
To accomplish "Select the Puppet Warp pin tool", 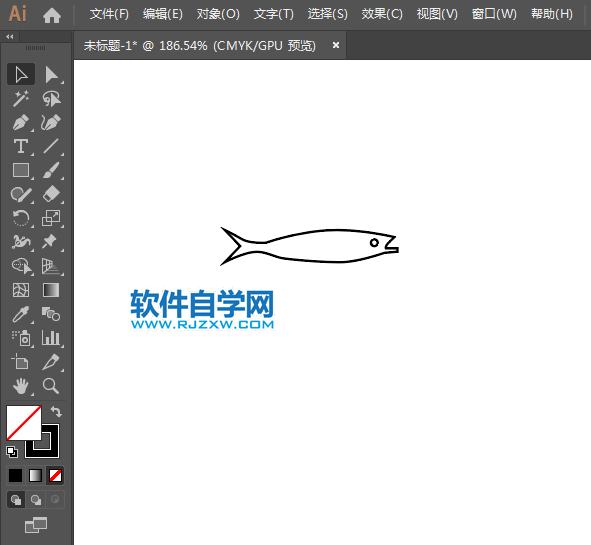I will coord(51,242).
